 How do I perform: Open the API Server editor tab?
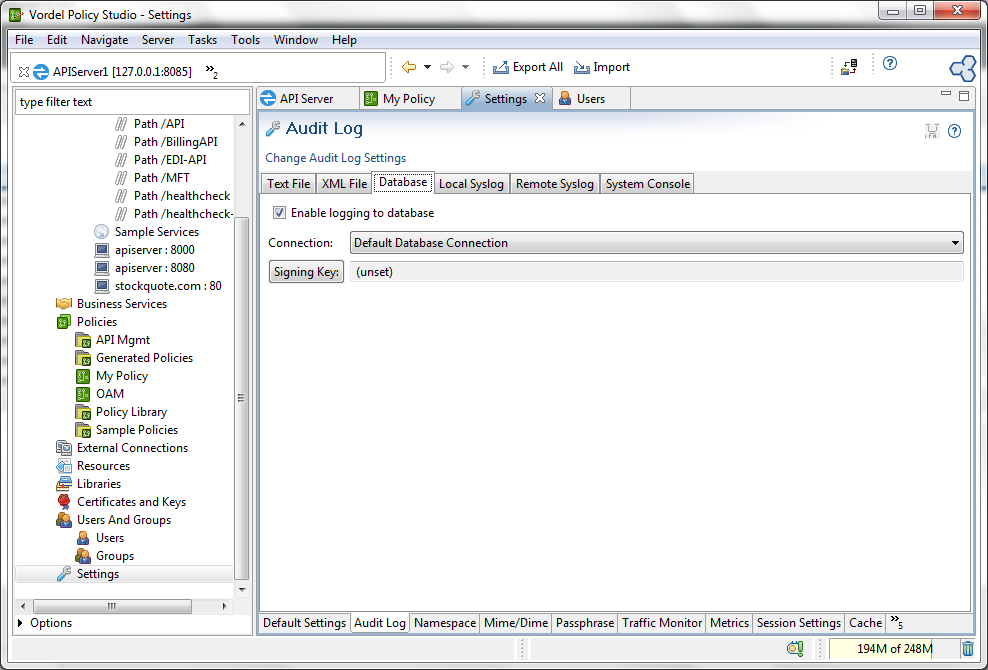click(x=306, y=99)
